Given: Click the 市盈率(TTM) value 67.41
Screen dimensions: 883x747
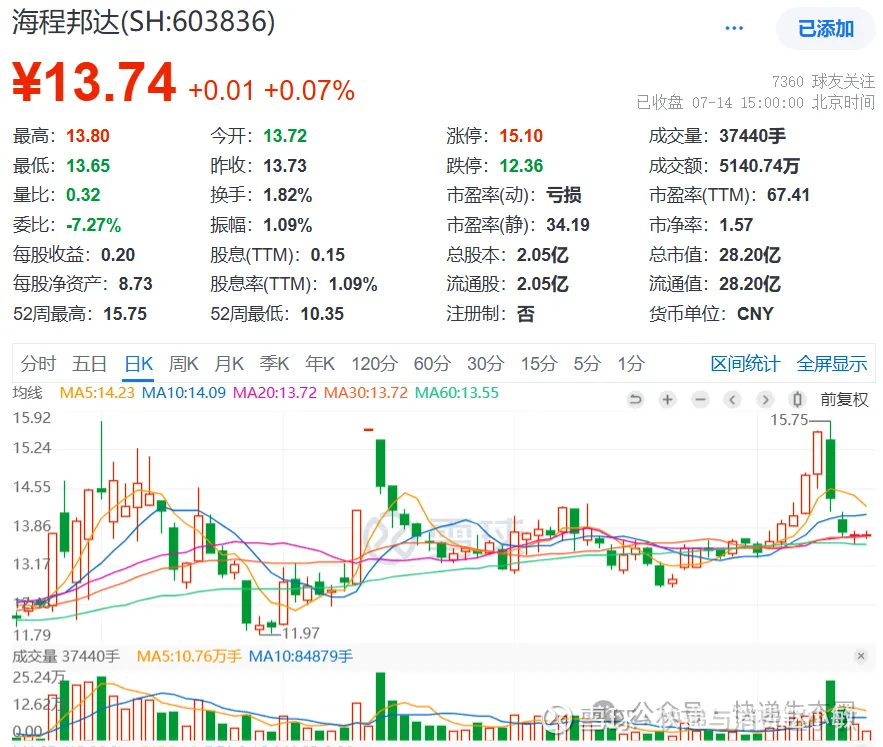Looking at the screenshot, I should (x=788, y=195).
